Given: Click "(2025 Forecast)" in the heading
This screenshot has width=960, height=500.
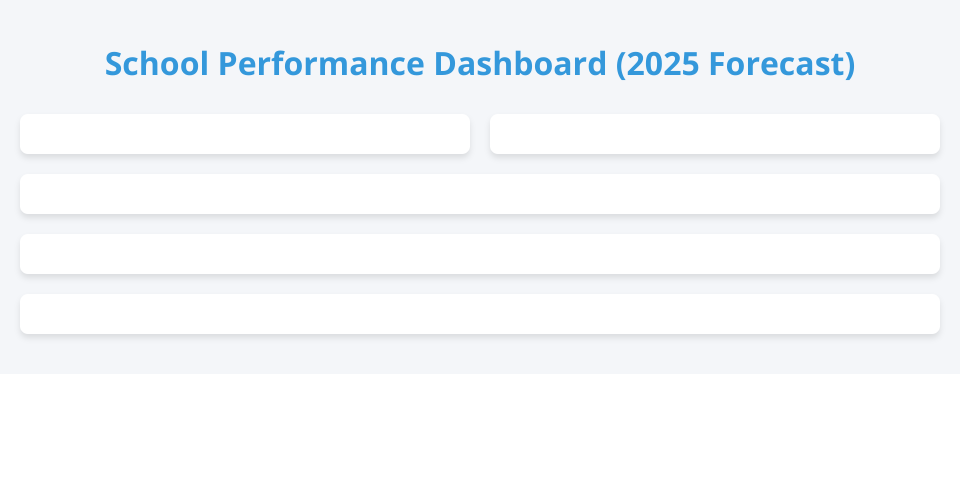Looking at the screenshot, I should [x=735, y=64].
